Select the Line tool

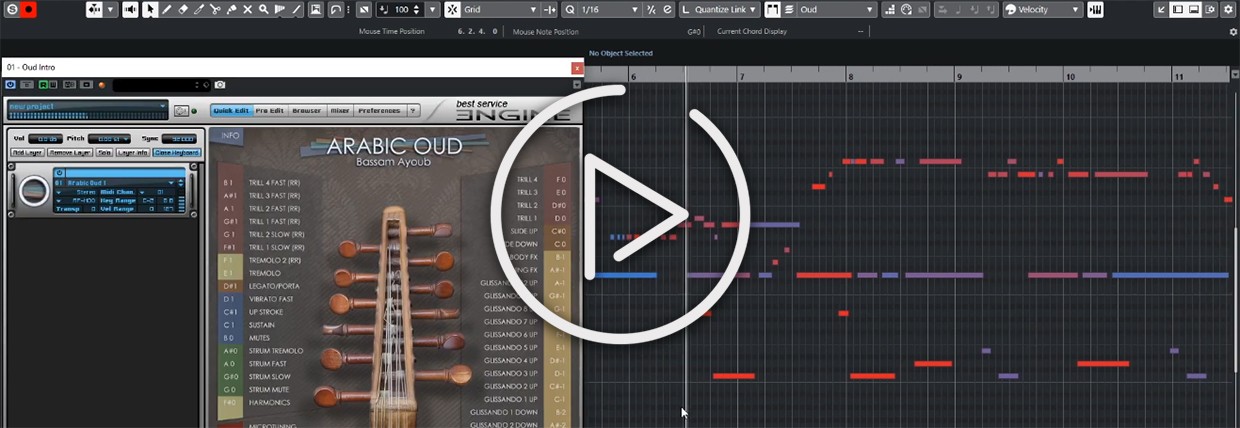coord(296,9)
